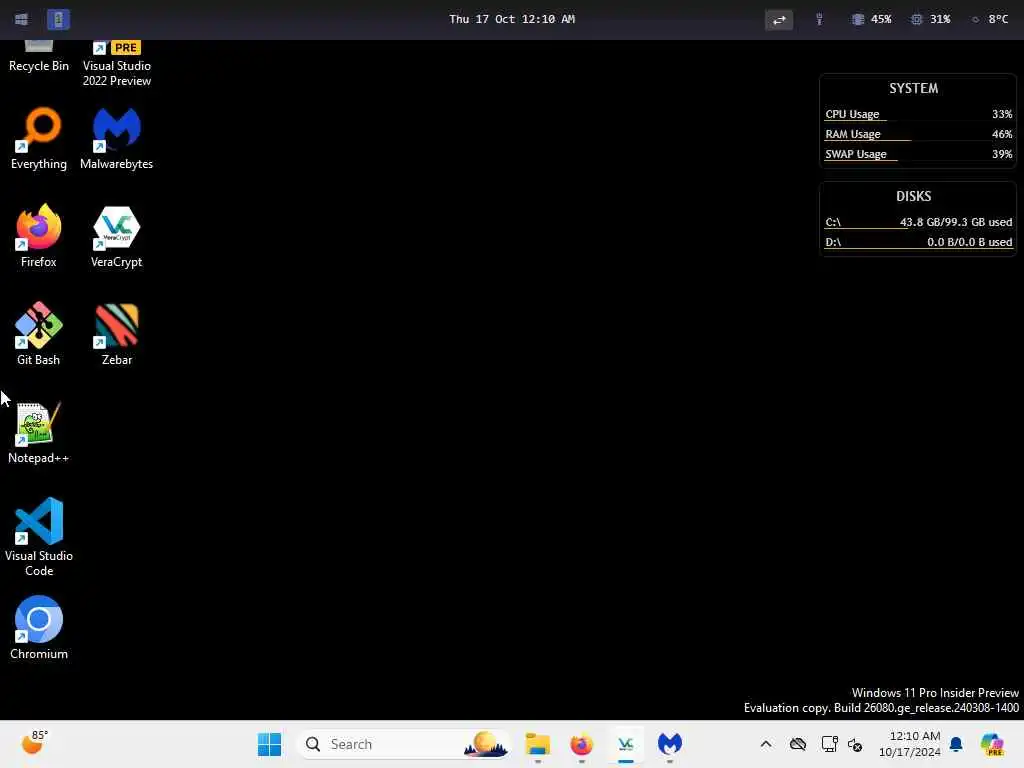The image size is (1024, 768).
Task: Select Visual Studio Code desktop icon
Action: (x=39, y=537)
